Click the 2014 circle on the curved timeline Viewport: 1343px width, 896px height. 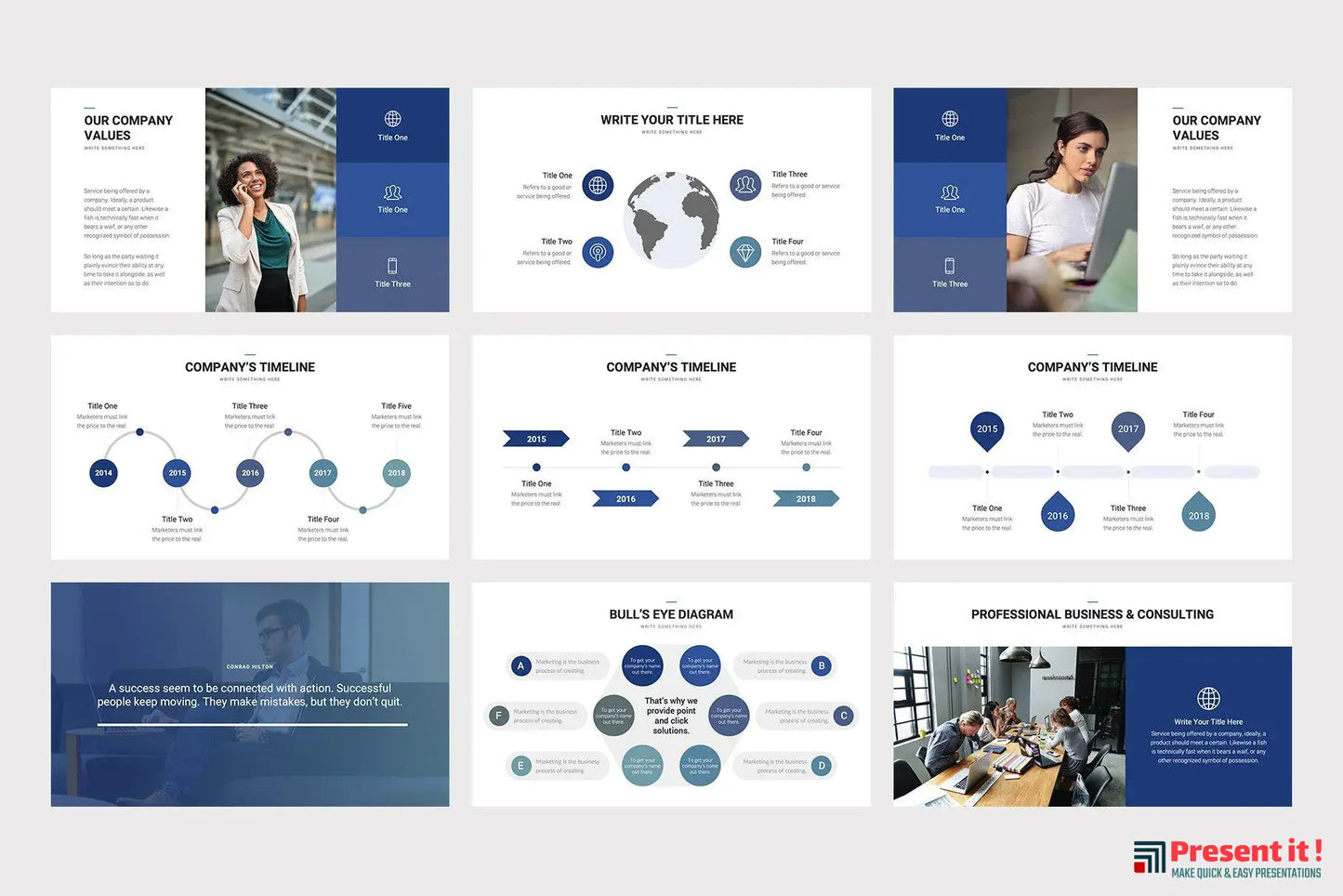coord(103,473)
